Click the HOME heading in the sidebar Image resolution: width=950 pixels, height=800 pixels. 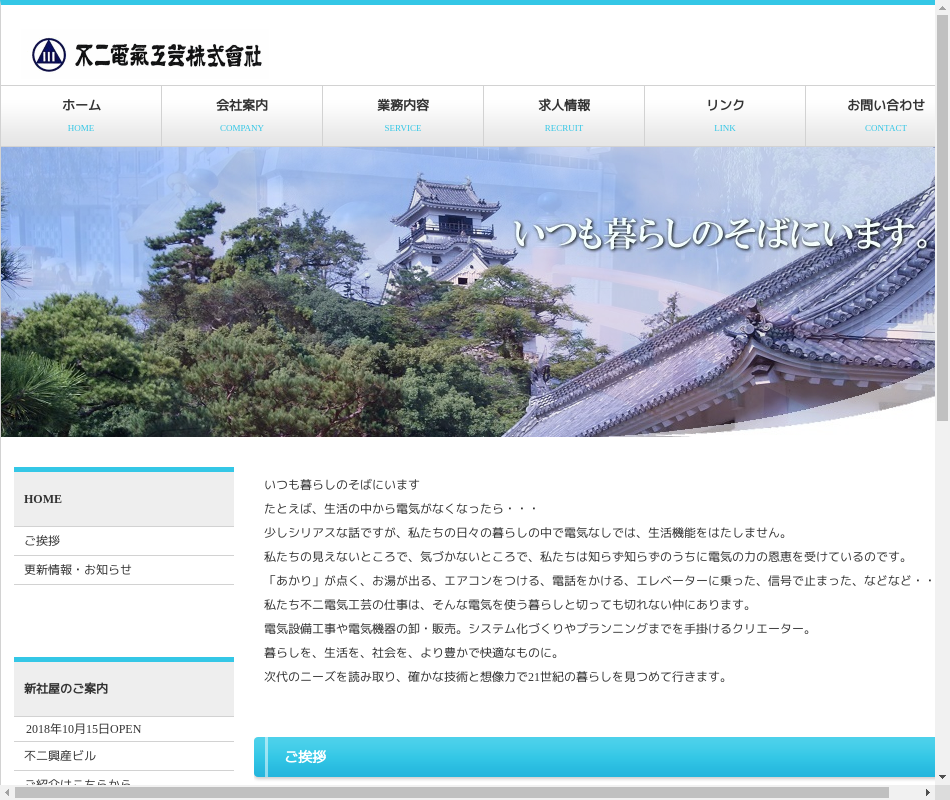click(43, 499)
